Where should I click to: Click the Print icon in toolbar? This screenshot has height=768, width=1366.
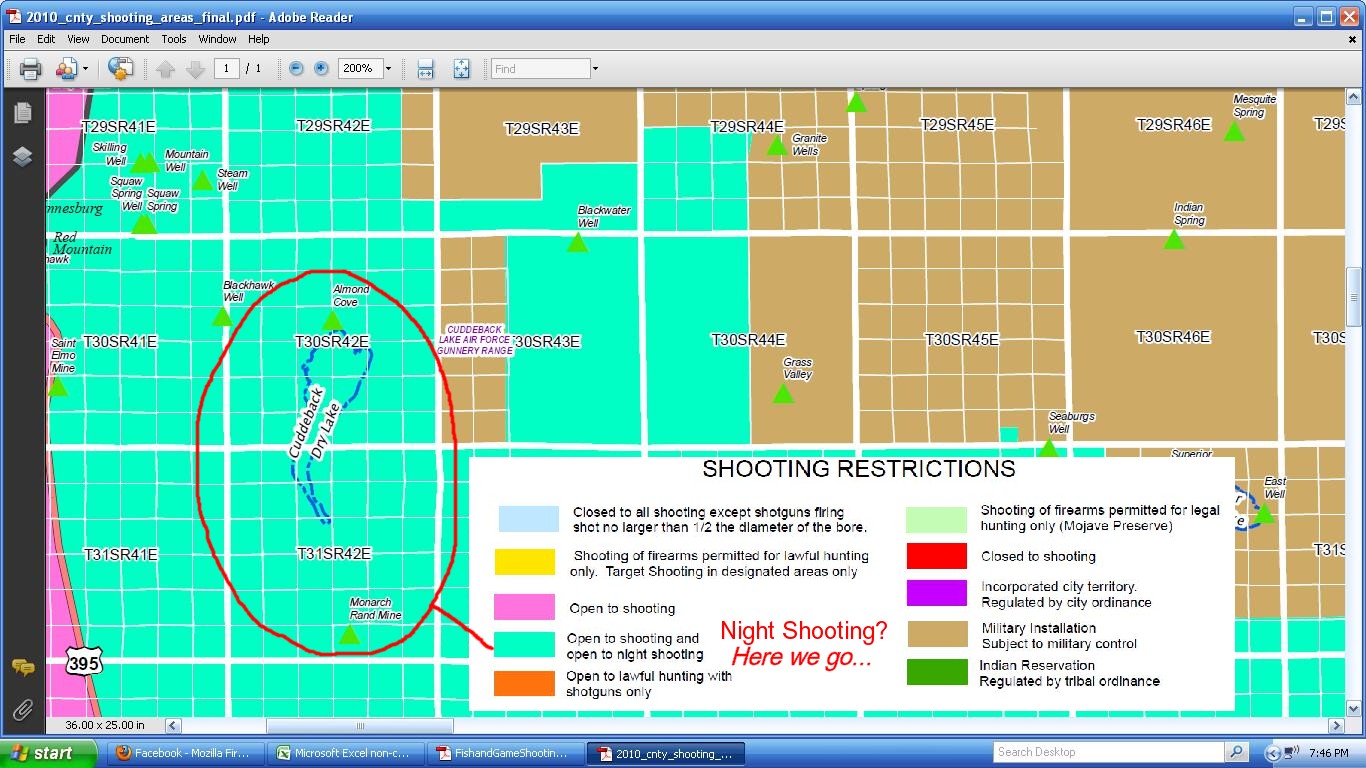(x=30, y=69)
